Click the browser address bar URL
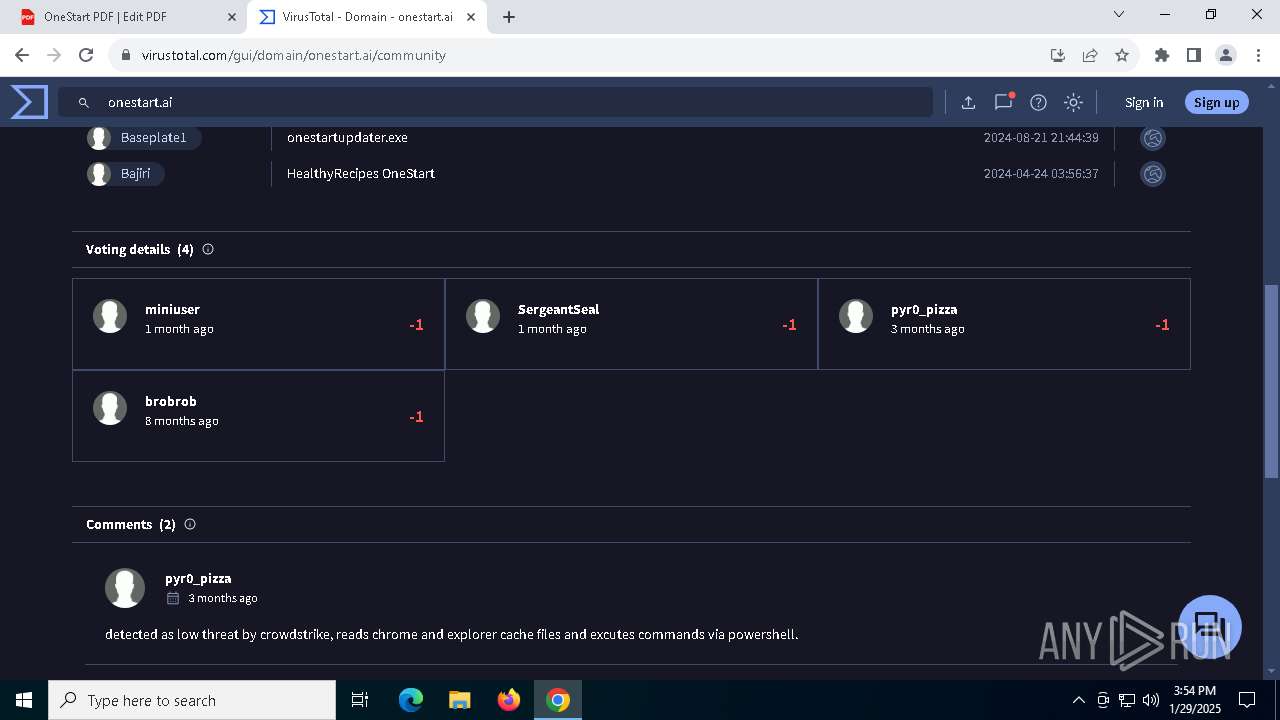 (x=296, y=55)
